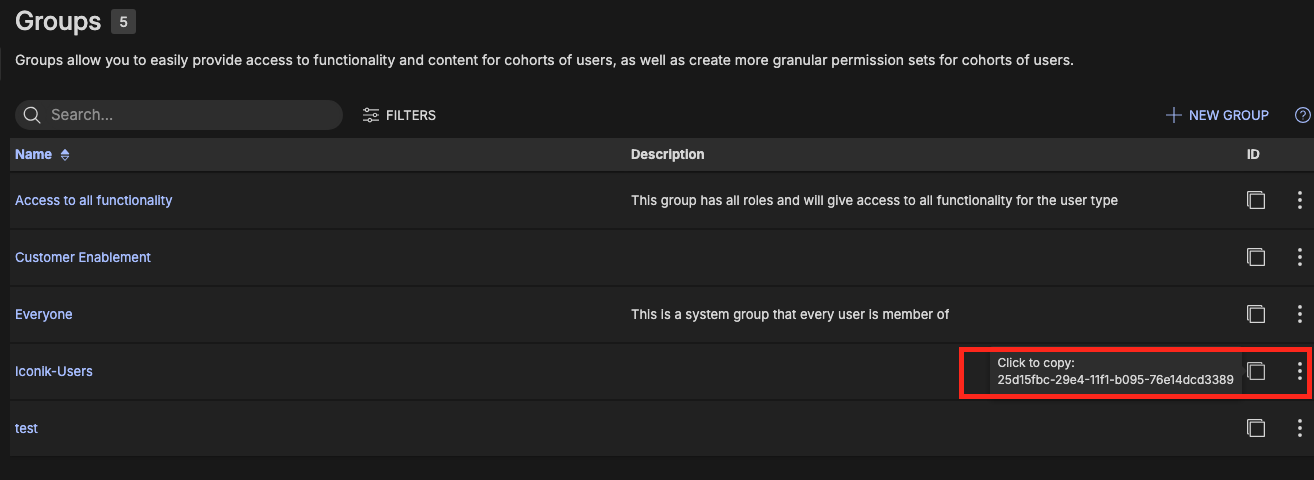Screen dimensions: 1314x480
Task: Open the Everyone group
Action: (44, 314)
